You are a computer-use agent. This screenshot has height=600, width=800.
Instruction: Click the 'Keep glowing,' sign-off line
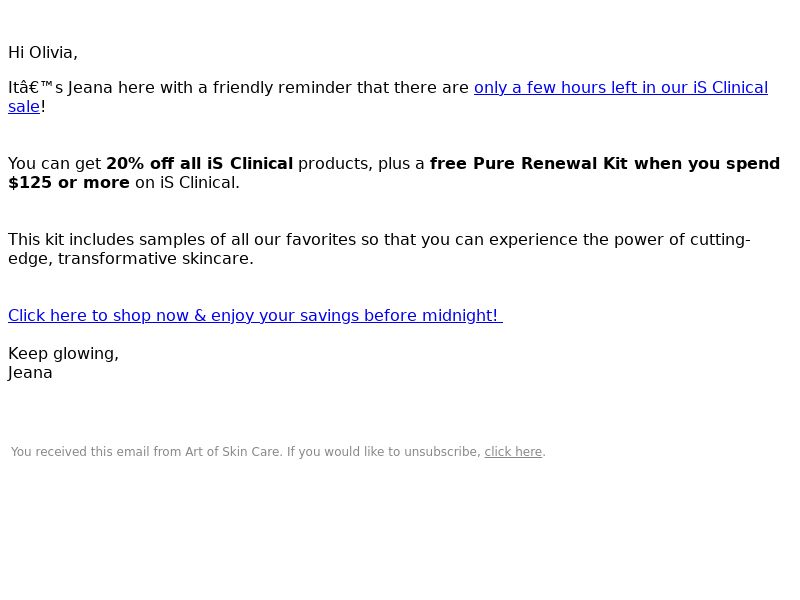click(x=63, y=353)
